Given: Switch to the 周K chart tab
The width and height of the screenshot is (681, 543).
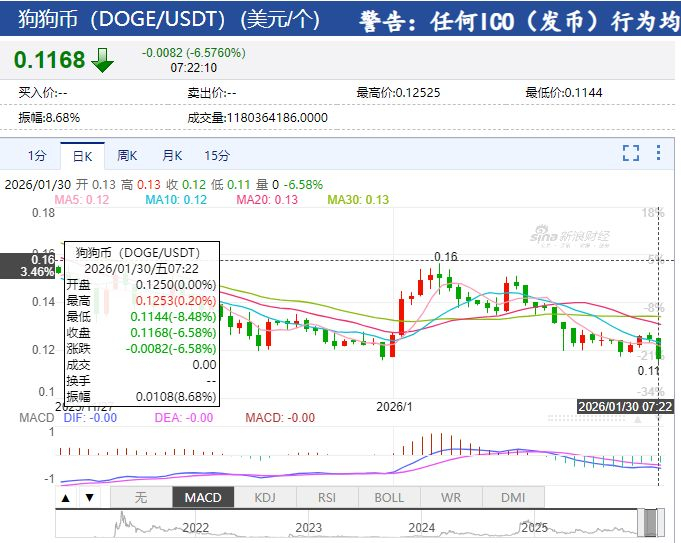Looking at the screenshot, I should pyautogui.click(x=127, y=156).
